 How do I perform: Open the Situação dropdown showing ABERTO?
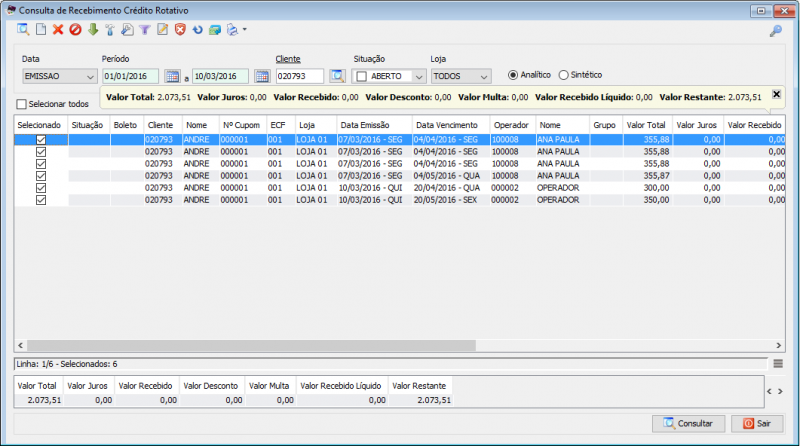tap(389, 76)
